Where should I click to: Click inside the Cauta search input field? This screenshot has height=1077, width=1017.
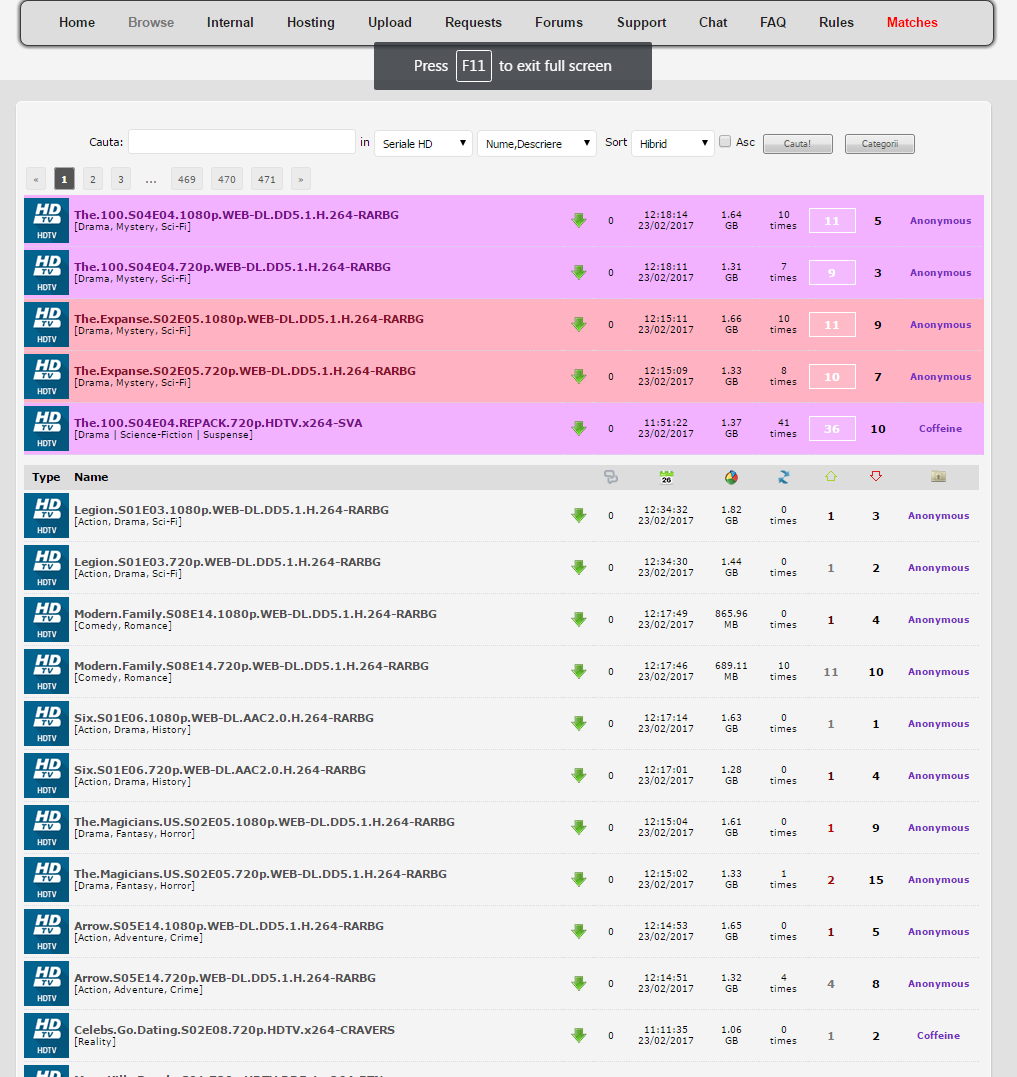[240, 142]
